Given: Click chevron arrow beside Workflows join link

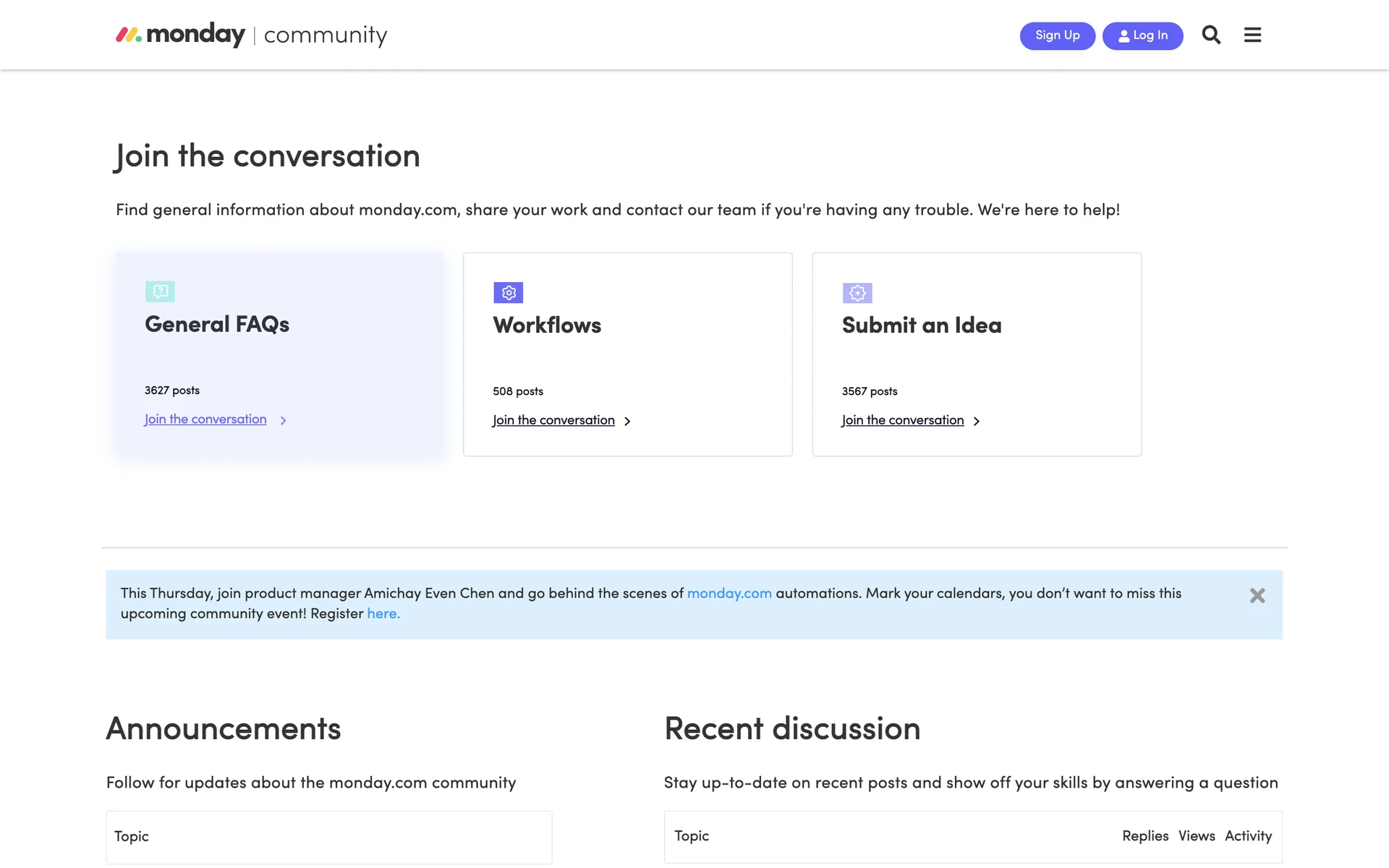Looking at the screenshot, I should (627, 421).
